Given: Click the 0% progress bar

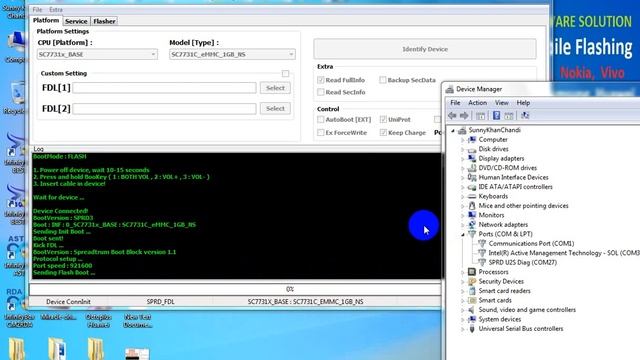Looking at the screenshot, I should 236,289.
